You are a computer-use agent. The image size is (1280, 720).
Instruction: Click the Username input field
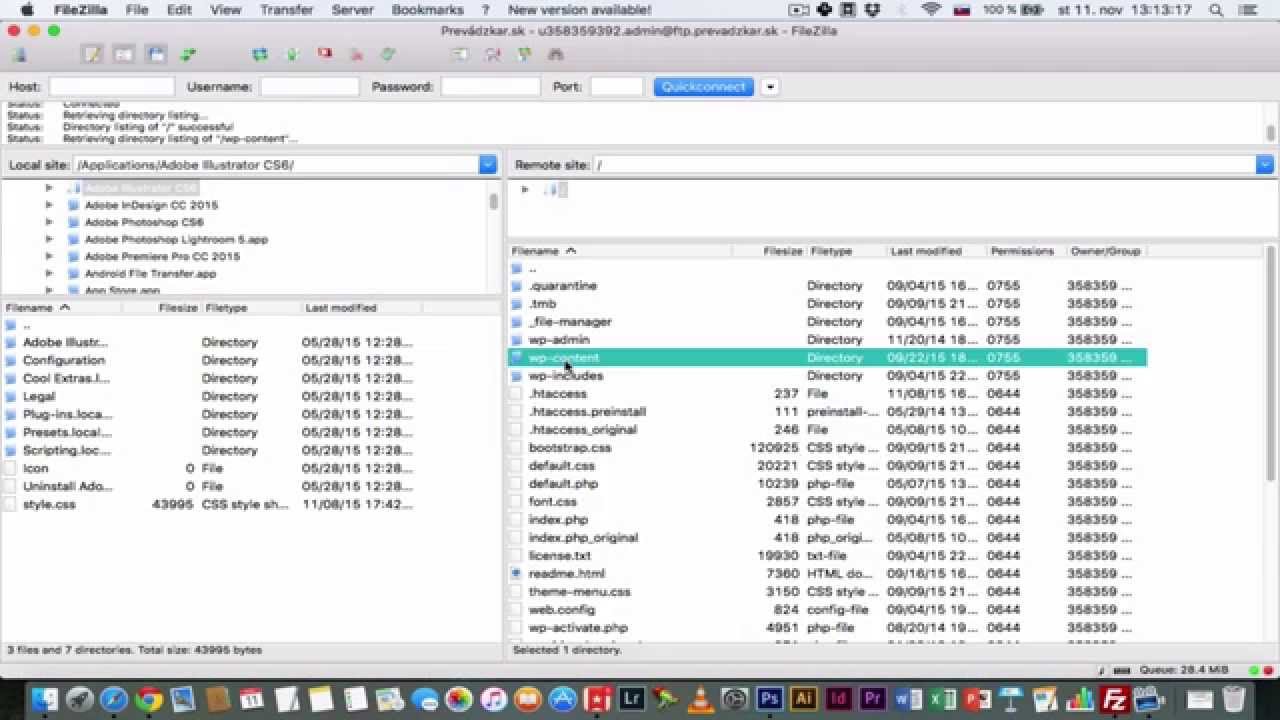coord(309,87)
